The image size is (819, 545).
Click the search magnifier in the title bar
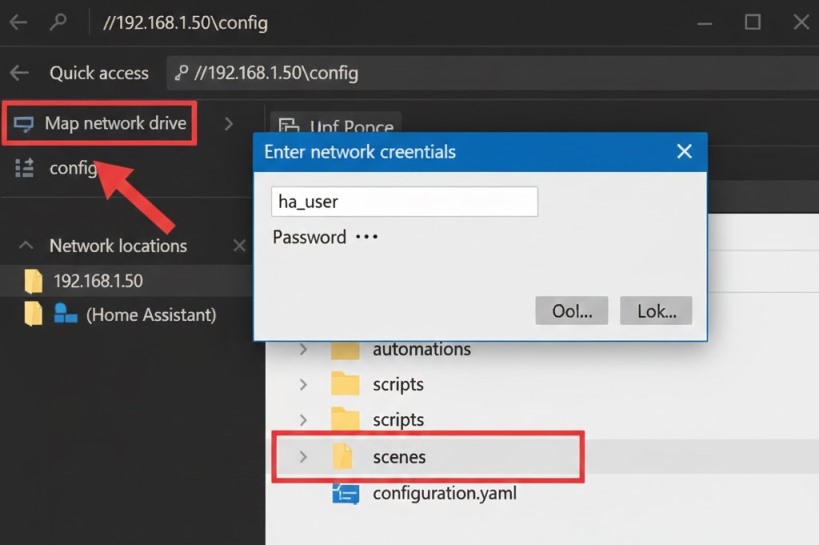click(x=58, y=22)
